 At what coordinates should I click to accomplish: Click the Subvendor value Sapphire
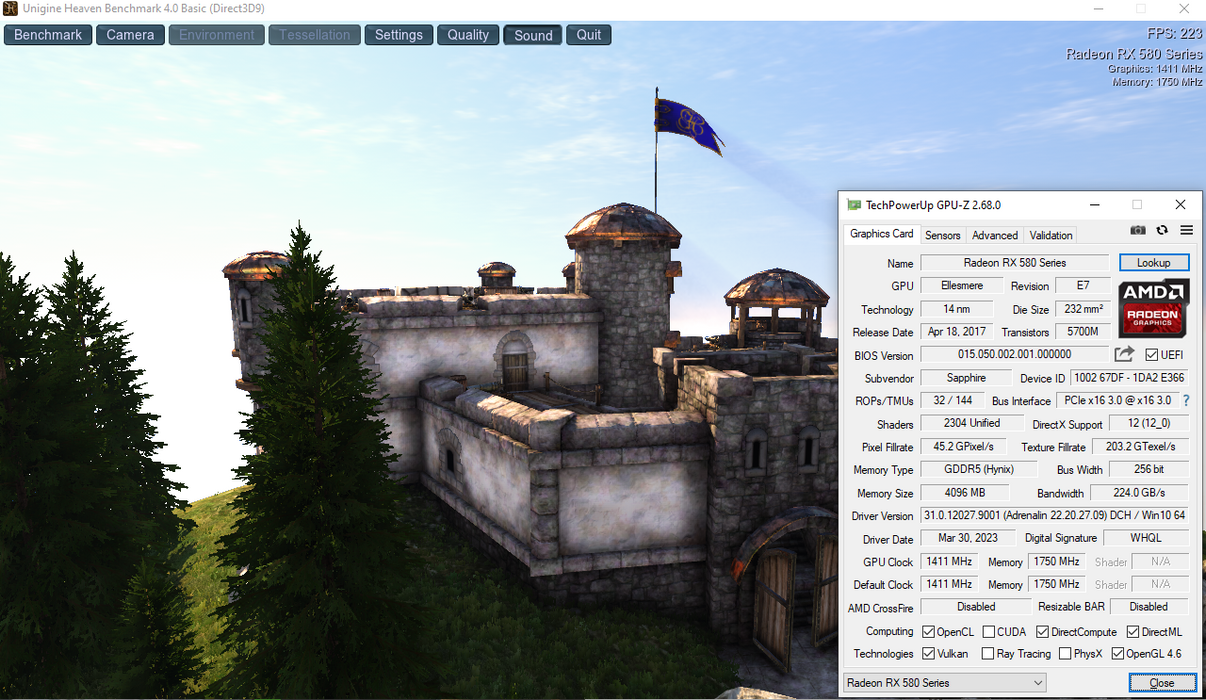pyautogui.click(x=966, y=378)
